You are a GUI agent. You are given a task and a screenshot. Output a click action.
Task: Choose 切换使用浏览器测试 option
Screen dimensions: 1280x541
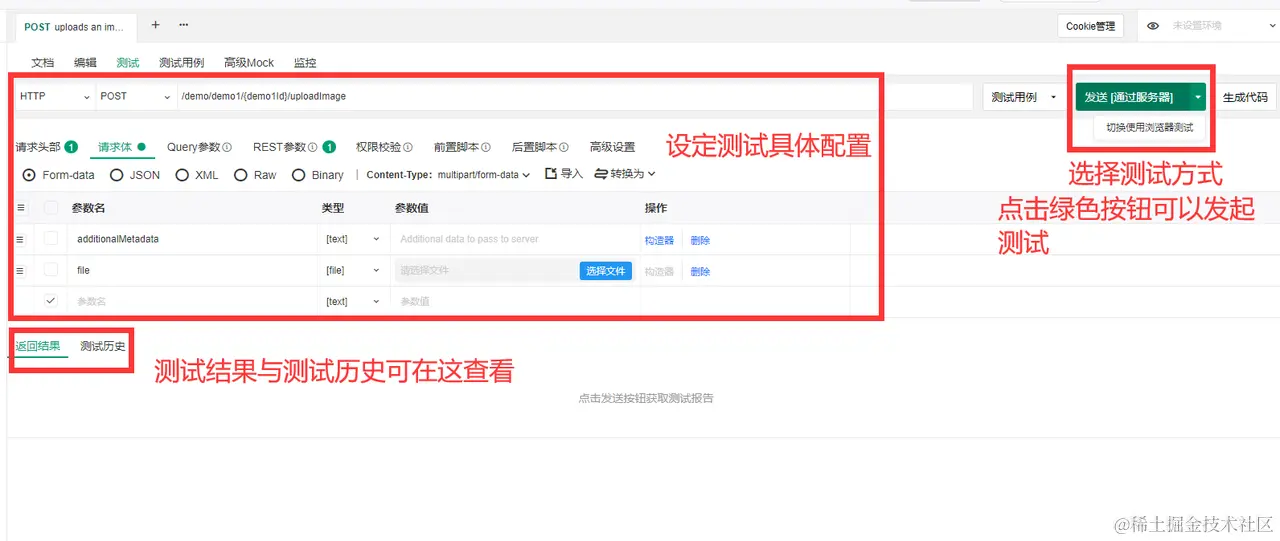(1149, 127)
